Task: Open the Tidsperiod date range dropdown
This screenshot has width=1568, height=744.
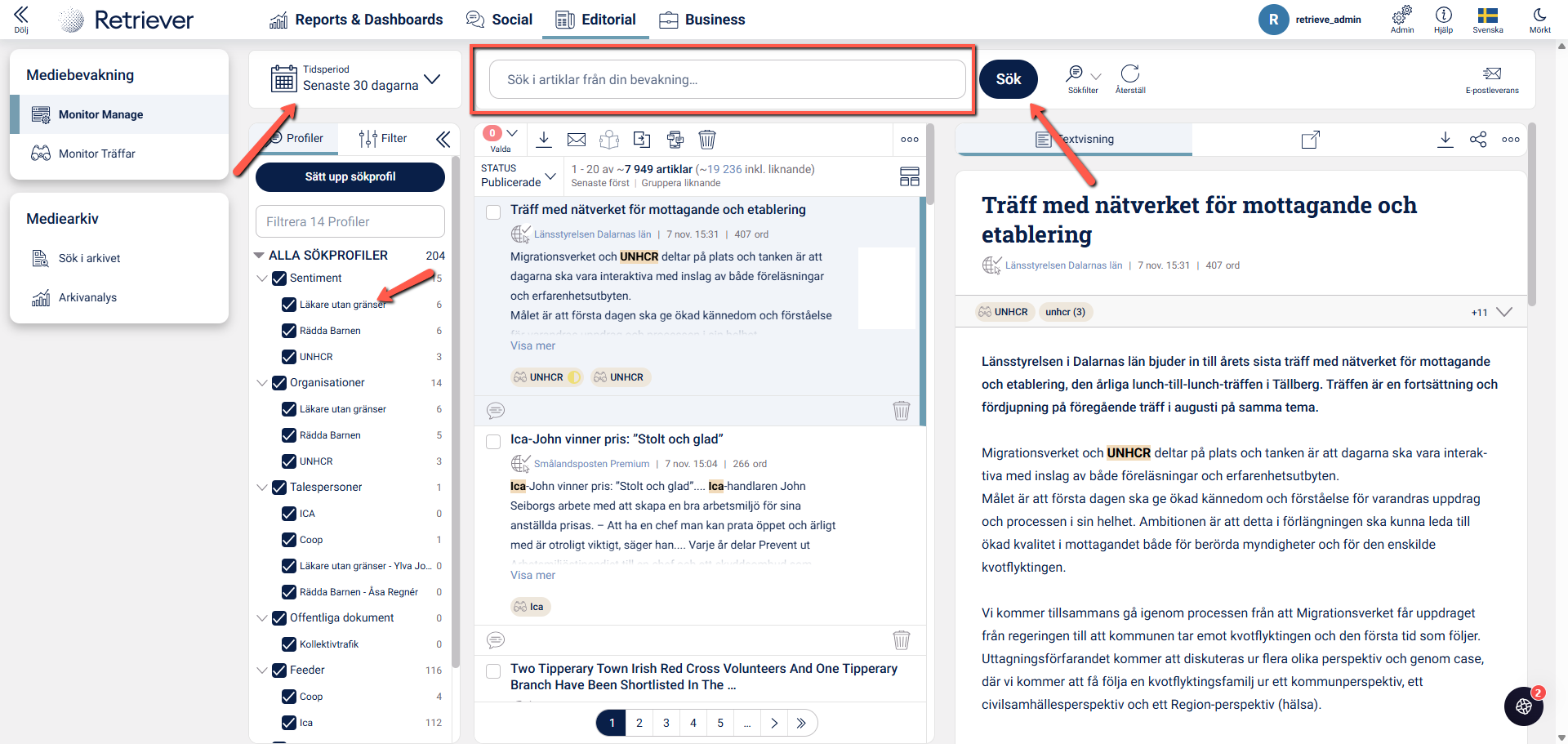Action: [355, 79]
